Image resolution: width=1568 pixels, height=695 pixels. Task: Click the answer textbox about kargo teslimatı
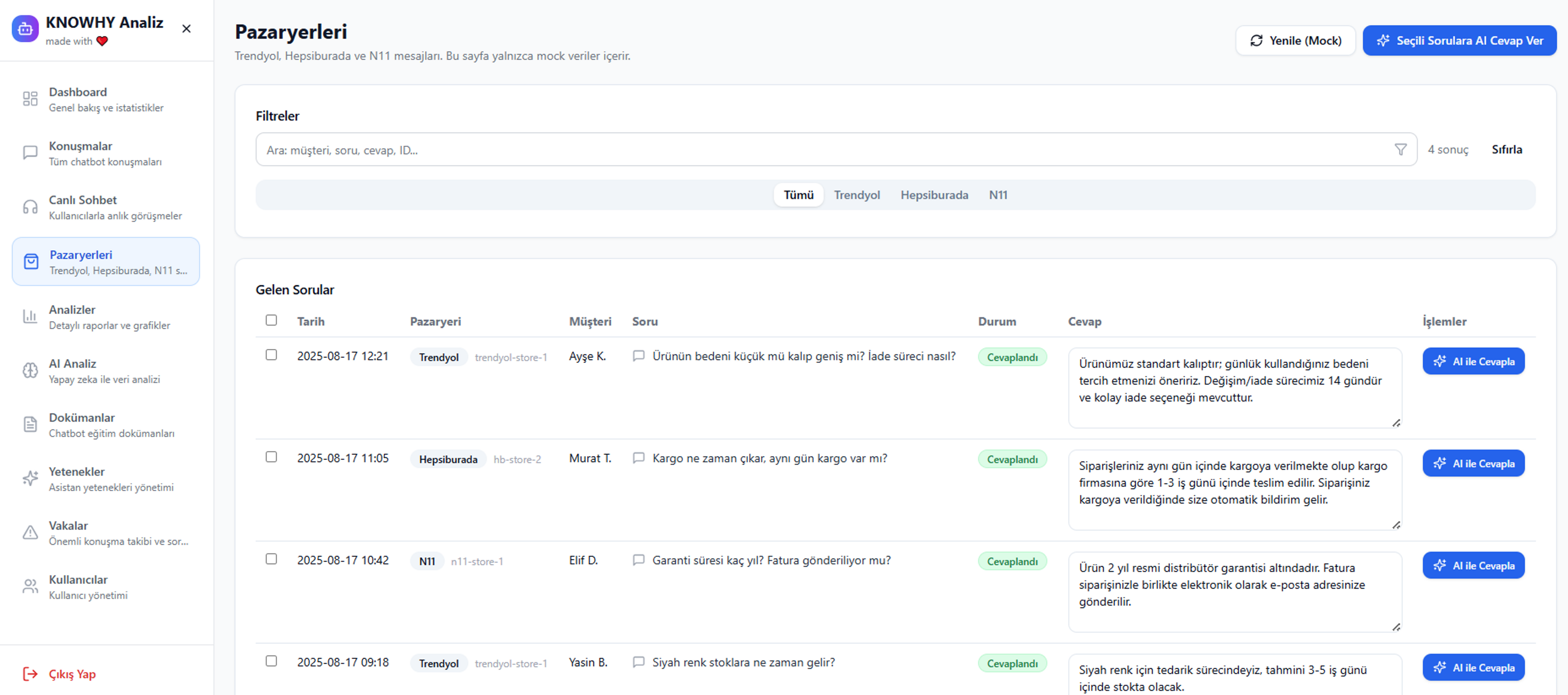coord(1234,490)
